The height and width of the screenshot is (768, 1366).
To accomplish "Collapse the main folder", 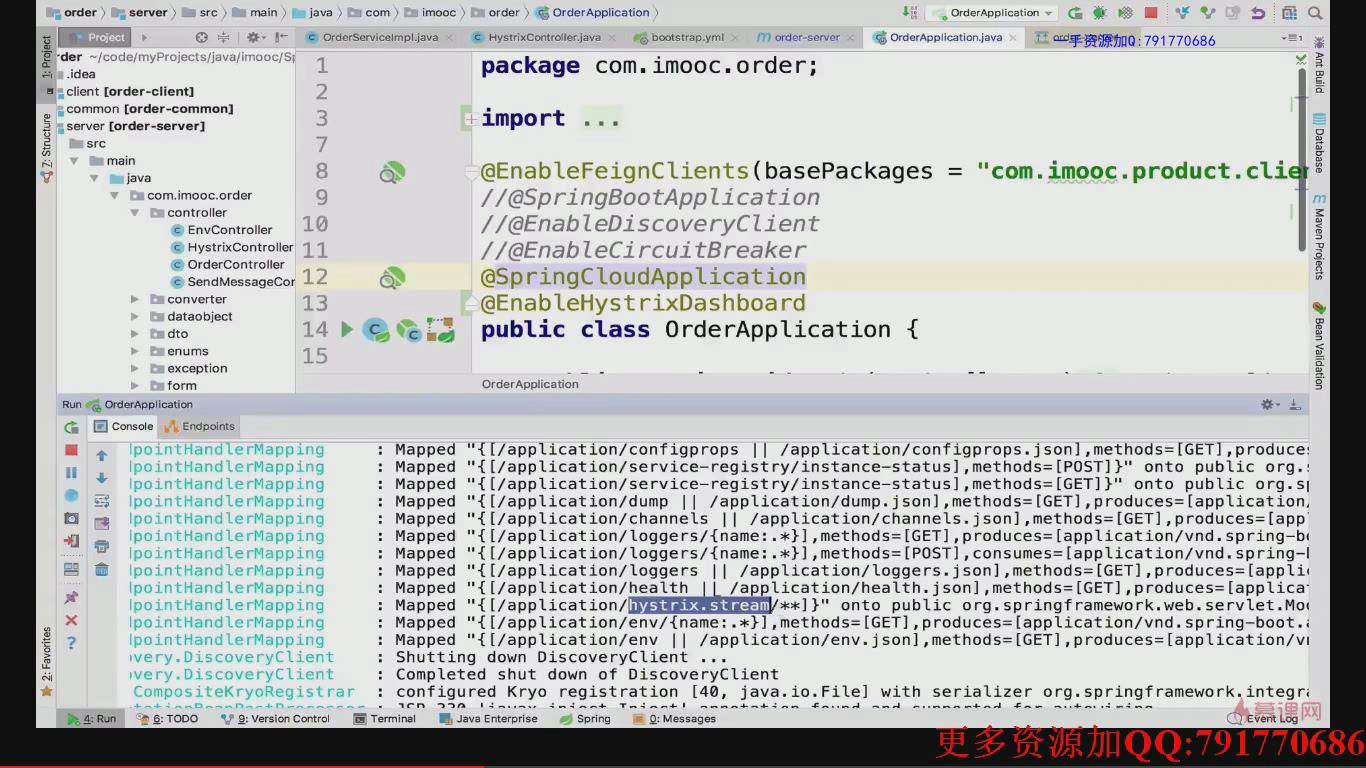I will pyautogui.click(x=74, y=161).
